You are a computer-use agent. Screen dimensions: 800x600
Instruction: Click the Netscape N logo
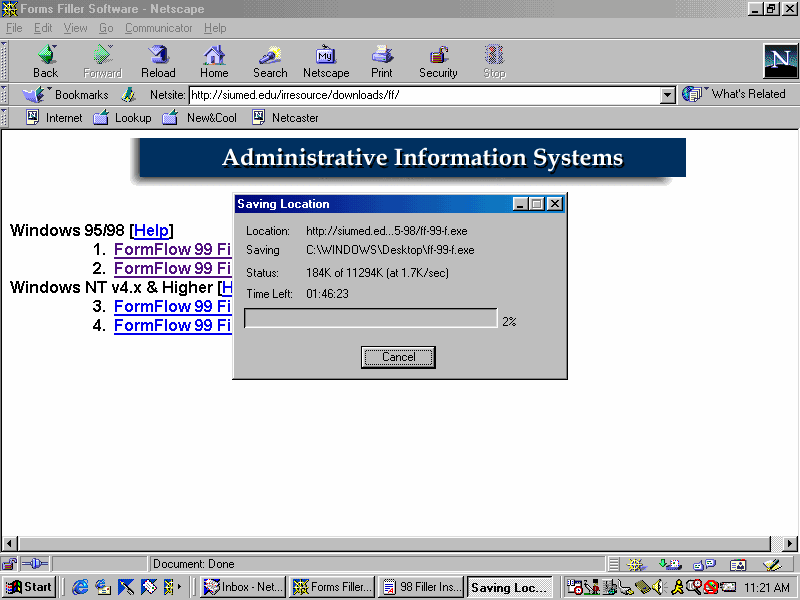pyautogui.click(x=780, y=61)
